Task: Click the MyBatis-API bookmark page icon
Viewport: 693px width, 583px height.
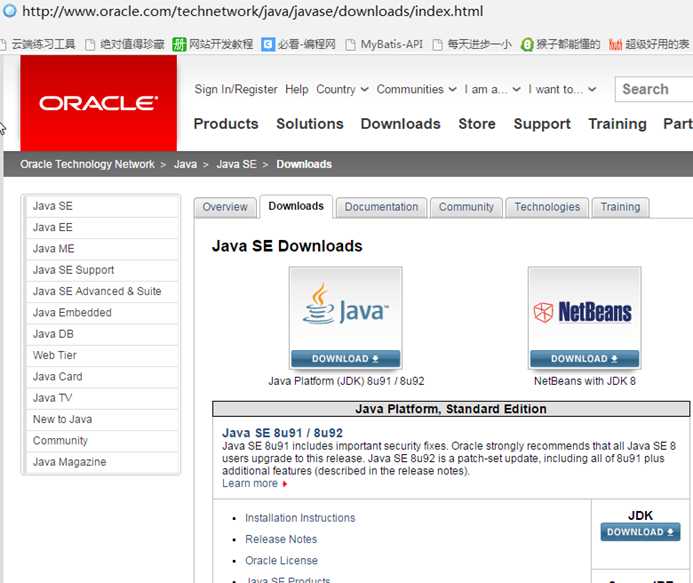Action: click(x=350, y=45)
